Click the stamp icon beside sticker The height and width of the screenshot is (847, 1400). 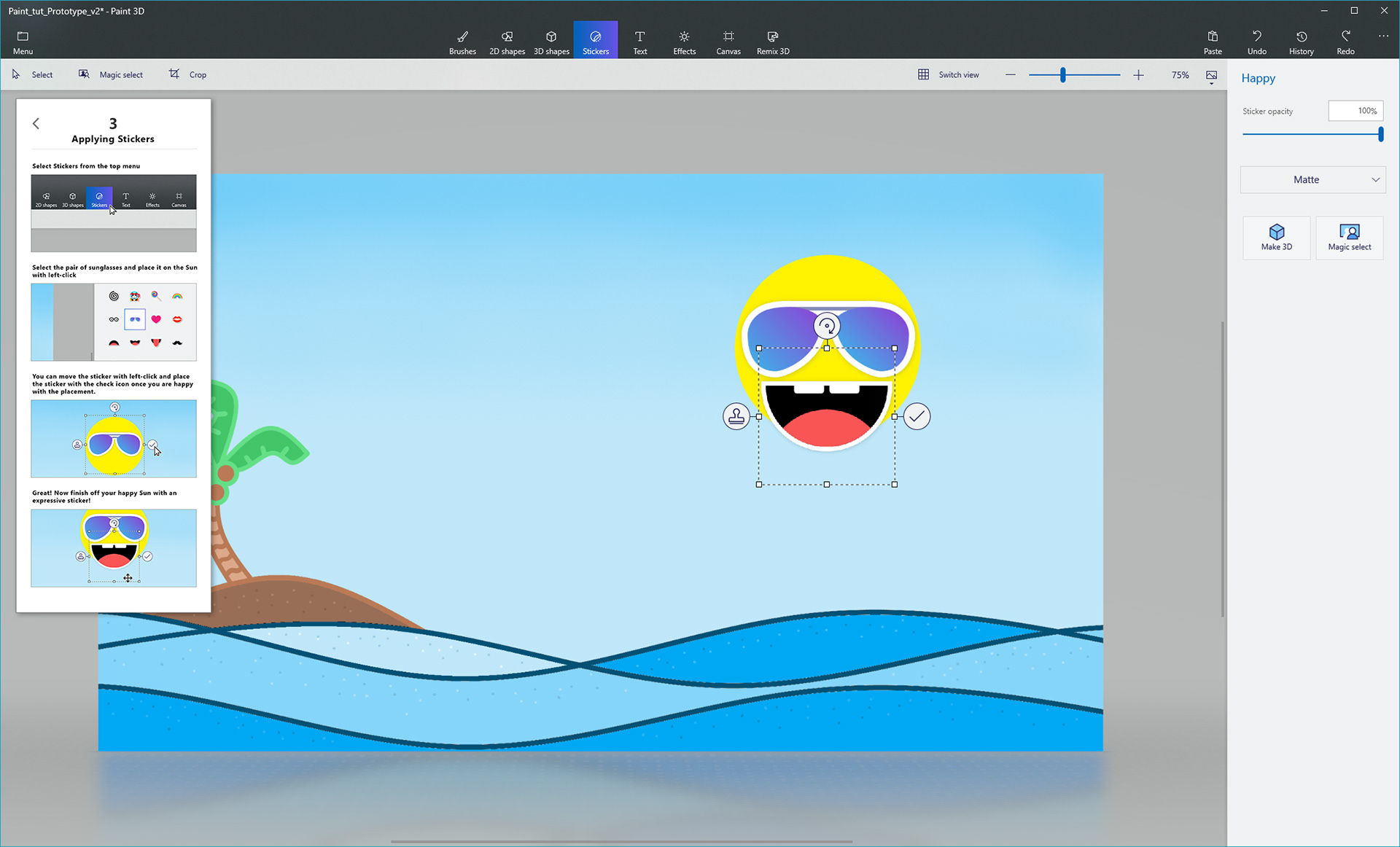736,416
